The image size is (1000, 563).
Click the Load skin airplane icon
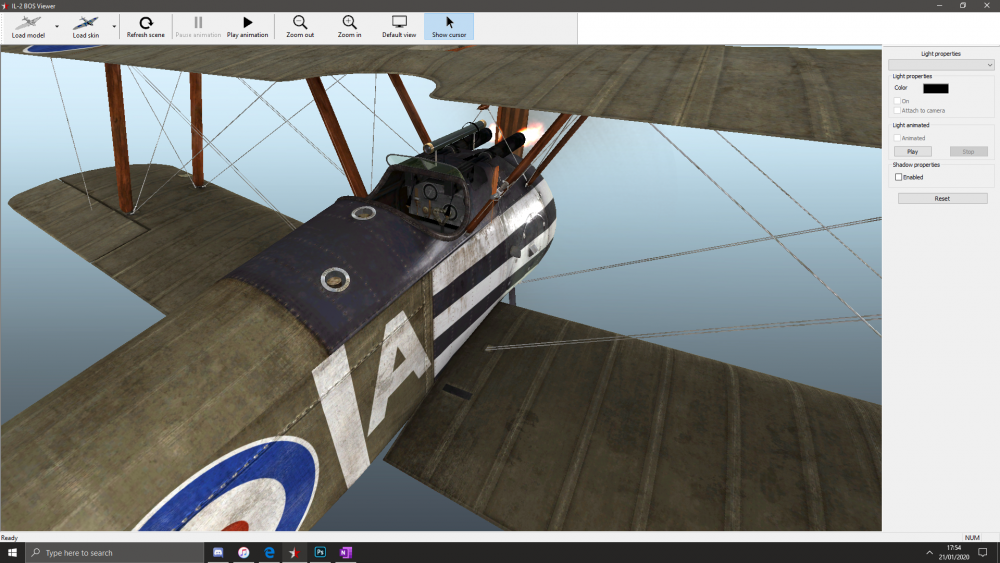pyautogui.click(x=85, y=24)
